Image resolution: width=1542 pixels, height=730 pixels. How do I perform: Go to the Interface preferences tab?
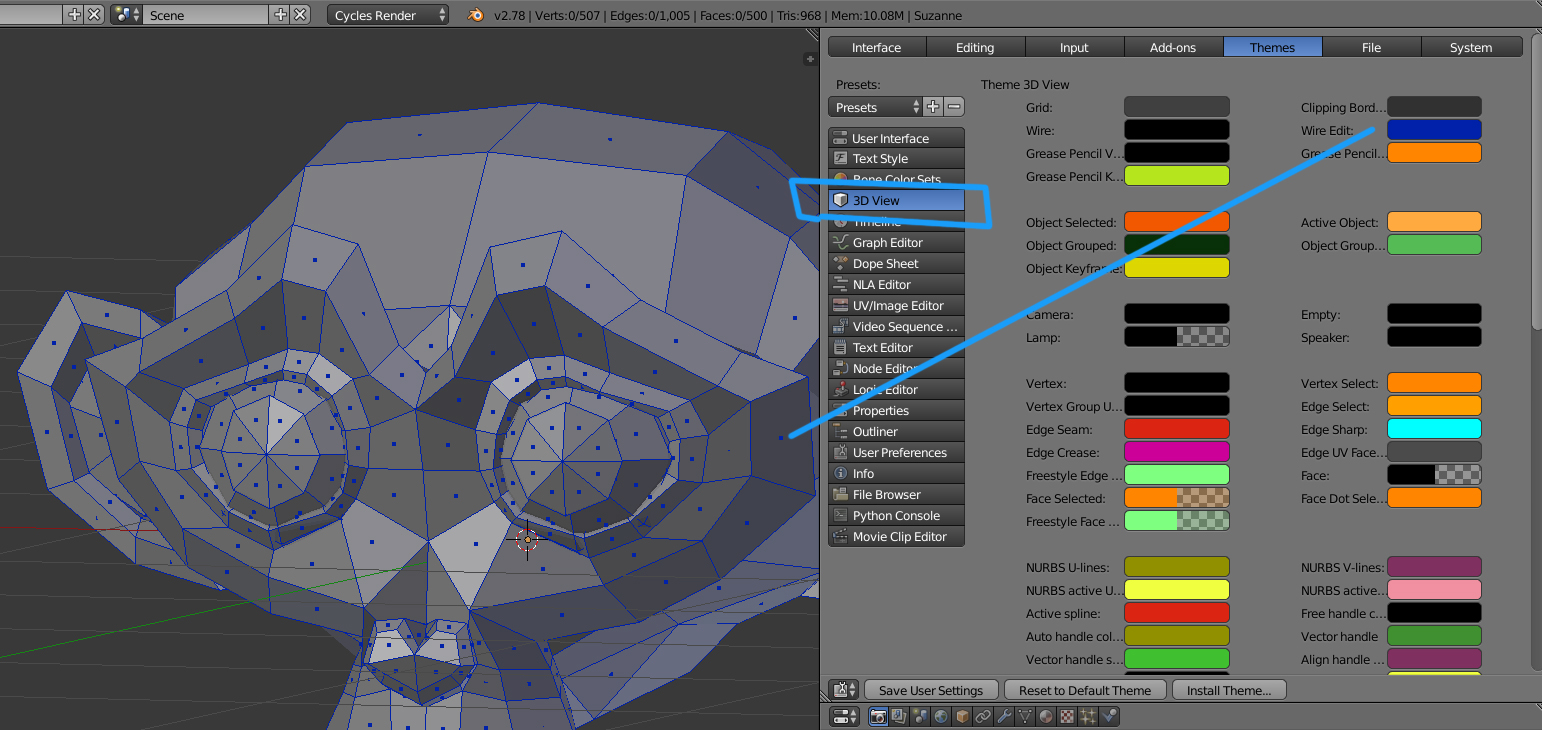click(x=876, y=47)
